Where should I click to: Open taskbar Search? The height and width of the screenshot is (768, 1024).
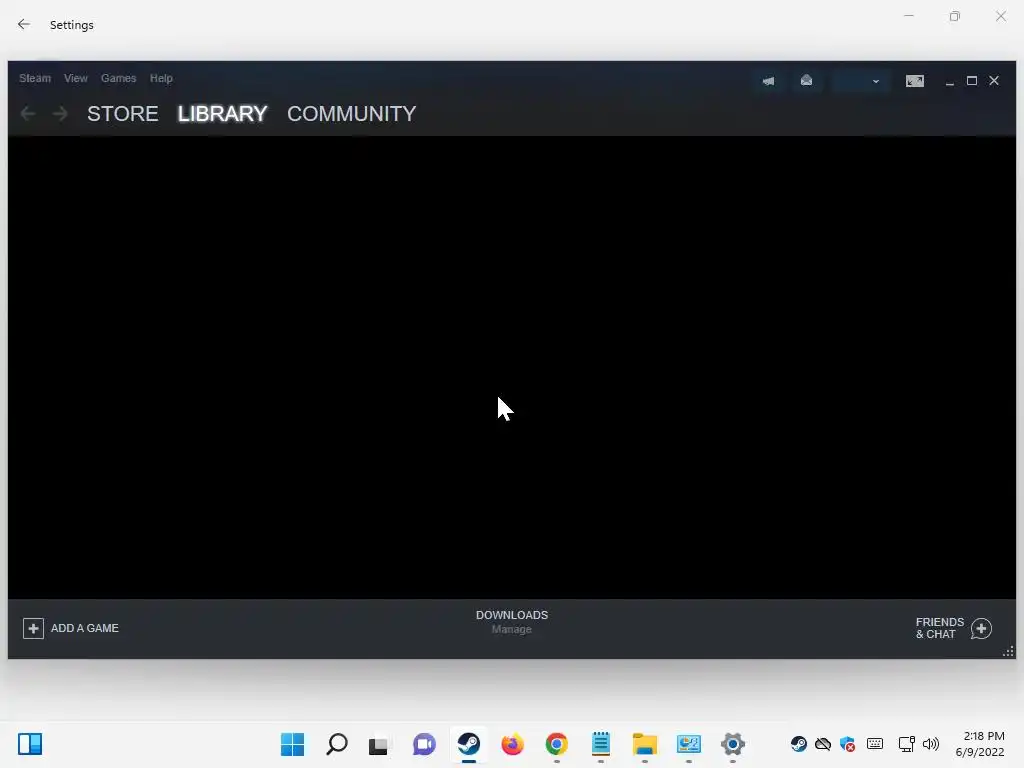(337, 744)
